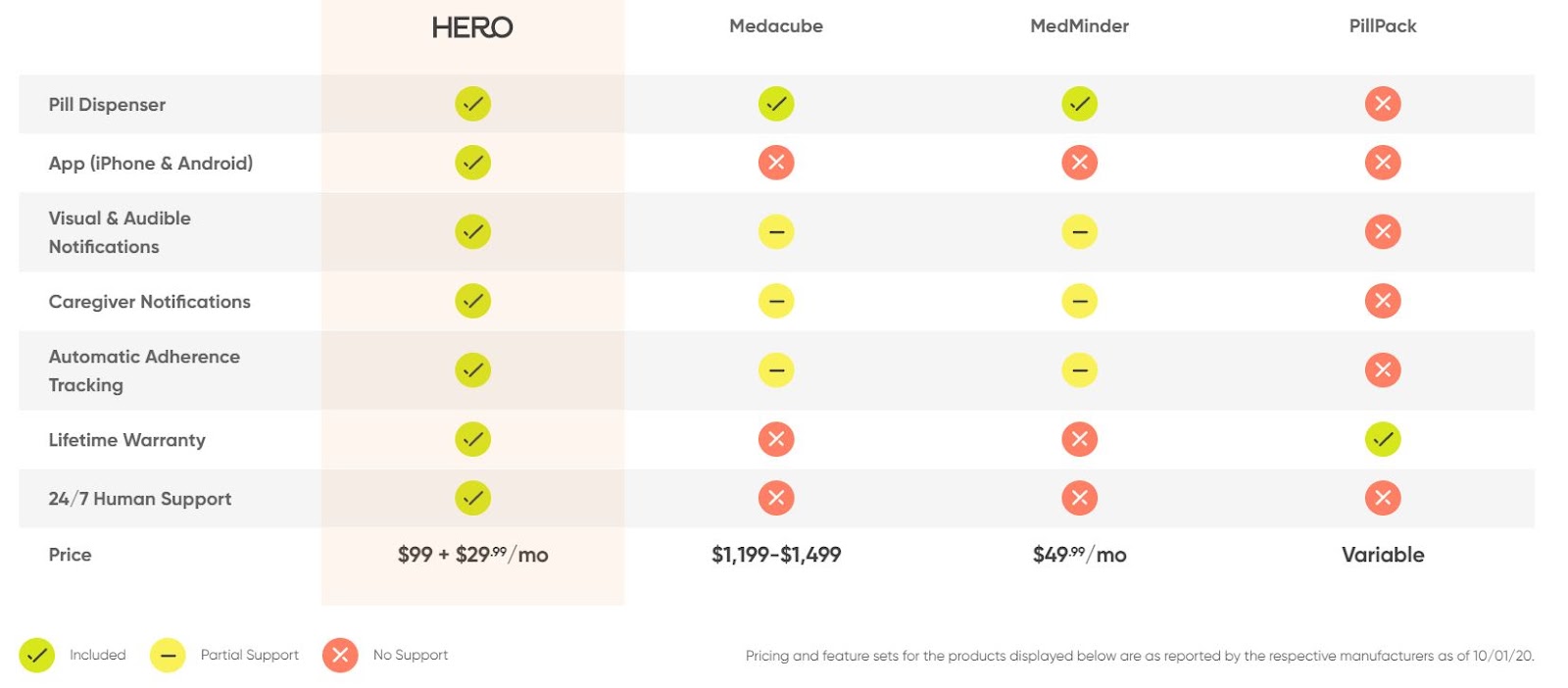Click Medacube's $1,199-$1,499 price text
The height and width of the screenshot is (688, 1568).
(776, 555)
